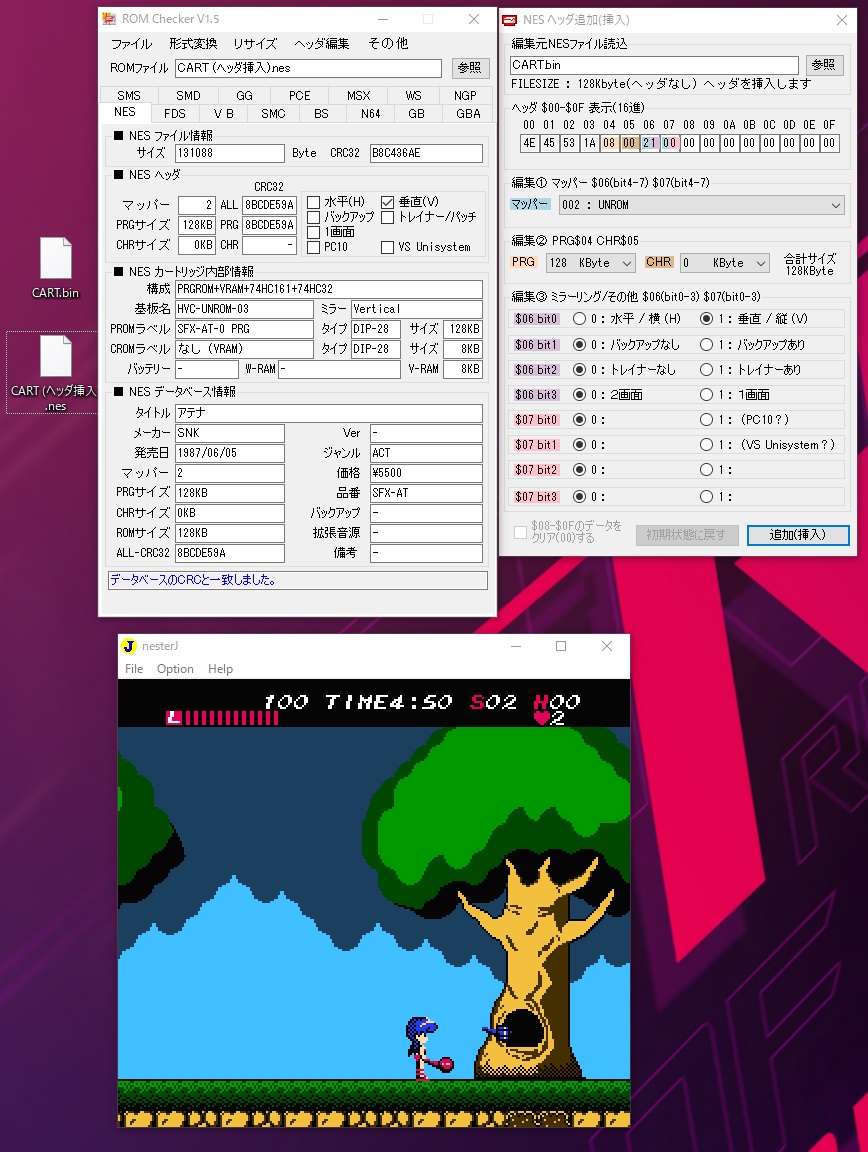
Task: Open リサイズ menu
Action: pos(255,44)
